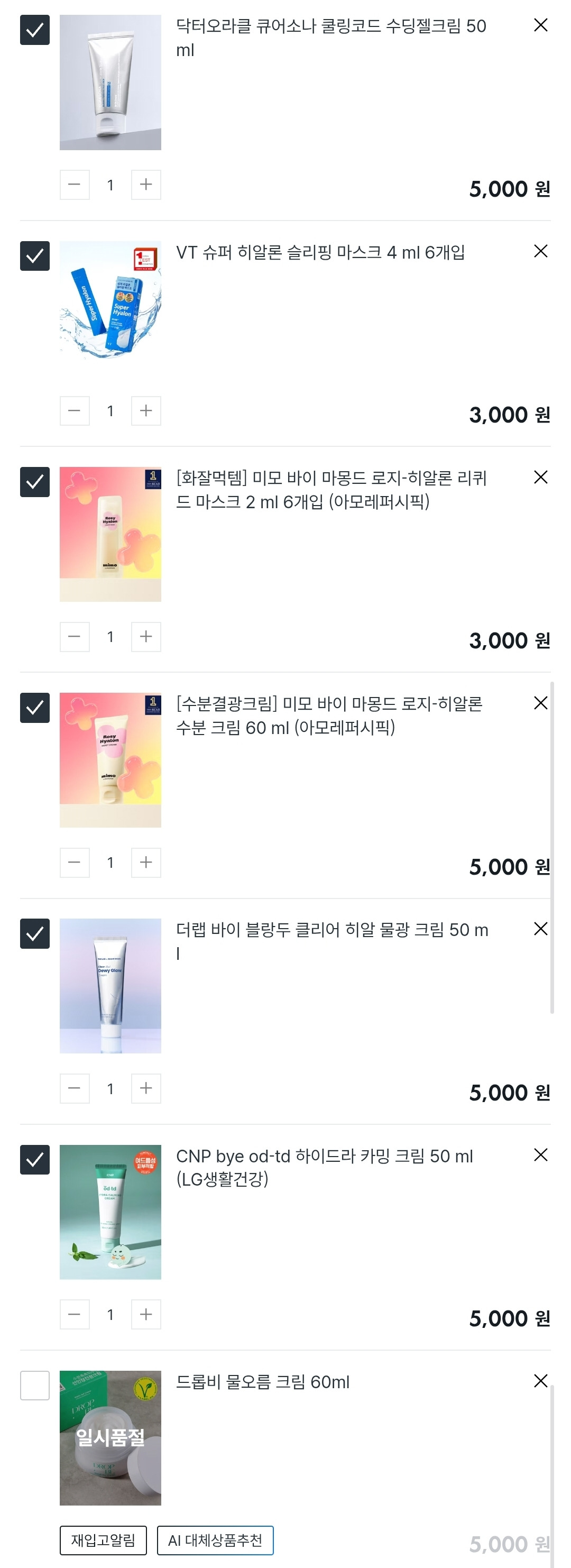Uncheck 닥터오라클 큐어소나 gel cream checkbox

coord(35,31)
